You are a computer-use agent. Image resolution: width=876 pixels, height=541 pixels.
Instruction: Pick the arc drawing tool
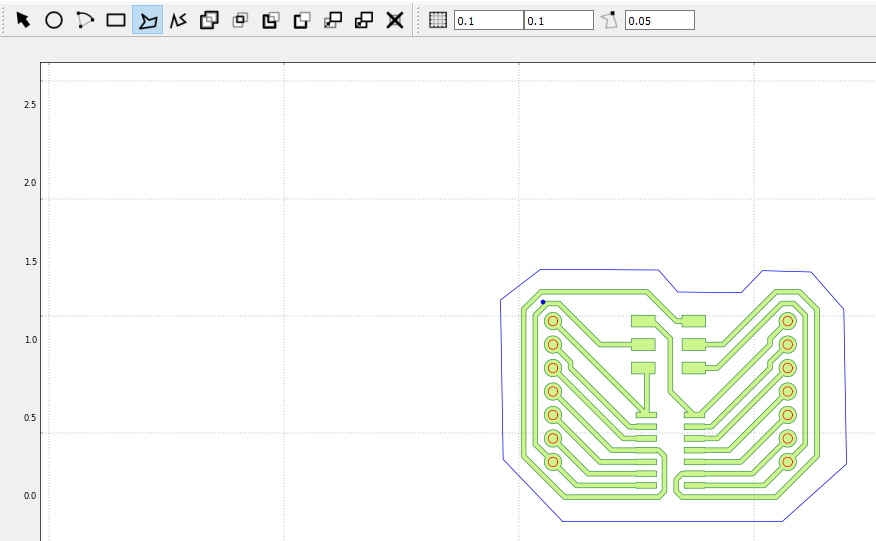point(85,20)
